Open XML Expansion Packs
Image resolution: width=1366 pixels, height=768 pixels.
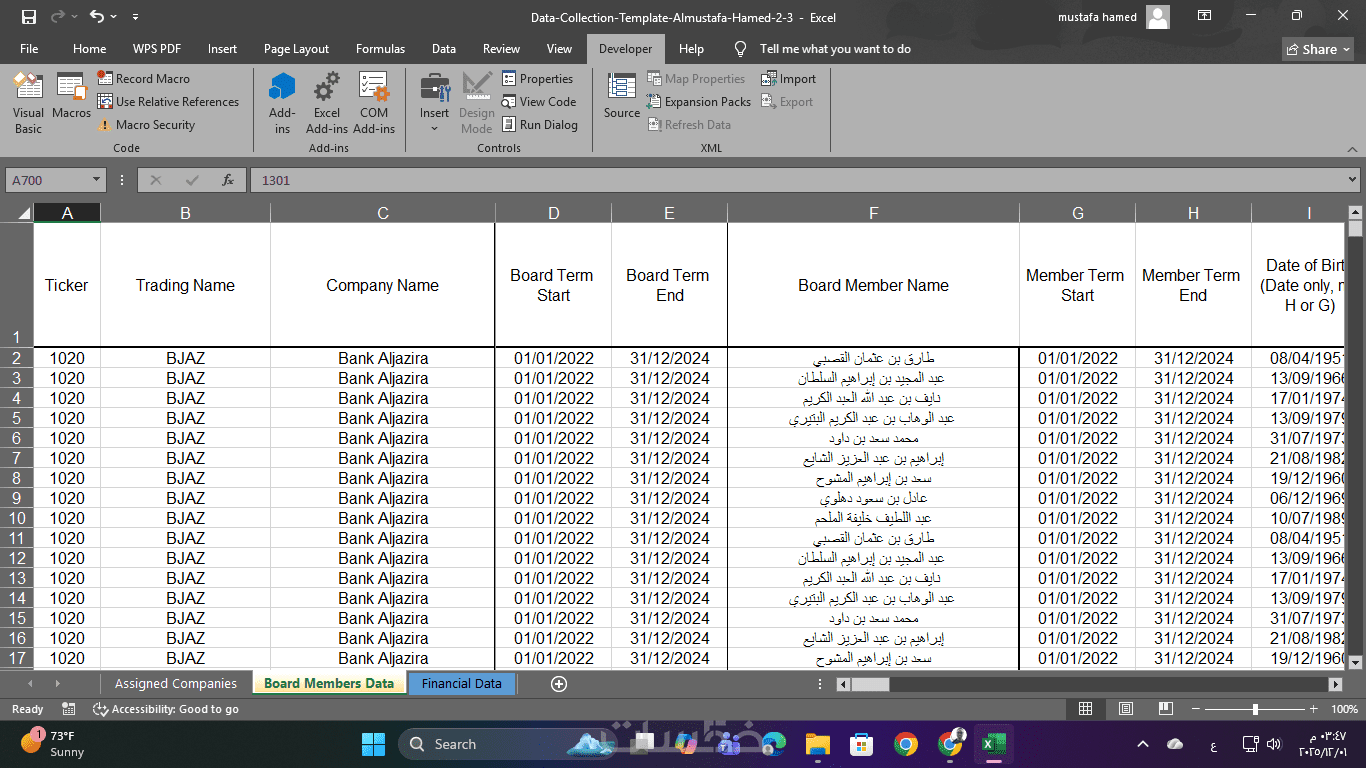coord(698,102)
